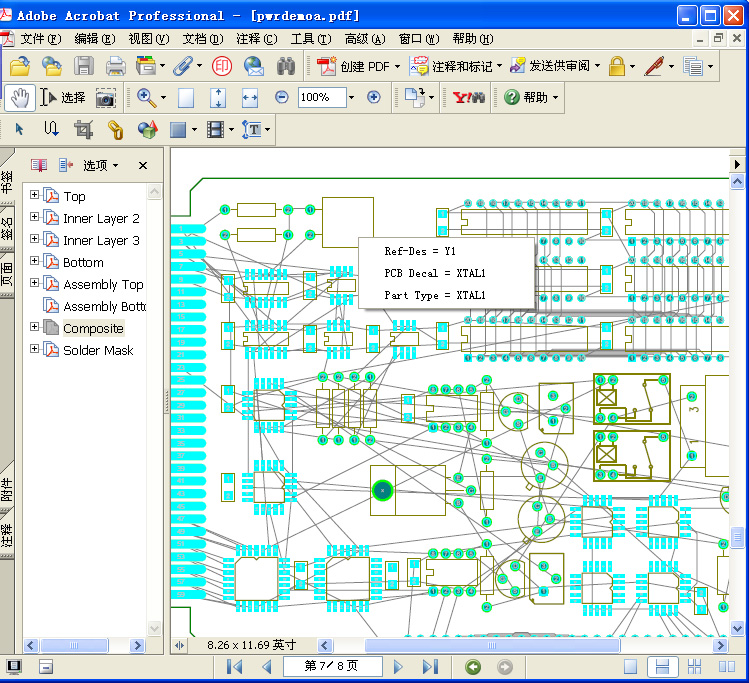Select the Hand tool

point(18,97)
